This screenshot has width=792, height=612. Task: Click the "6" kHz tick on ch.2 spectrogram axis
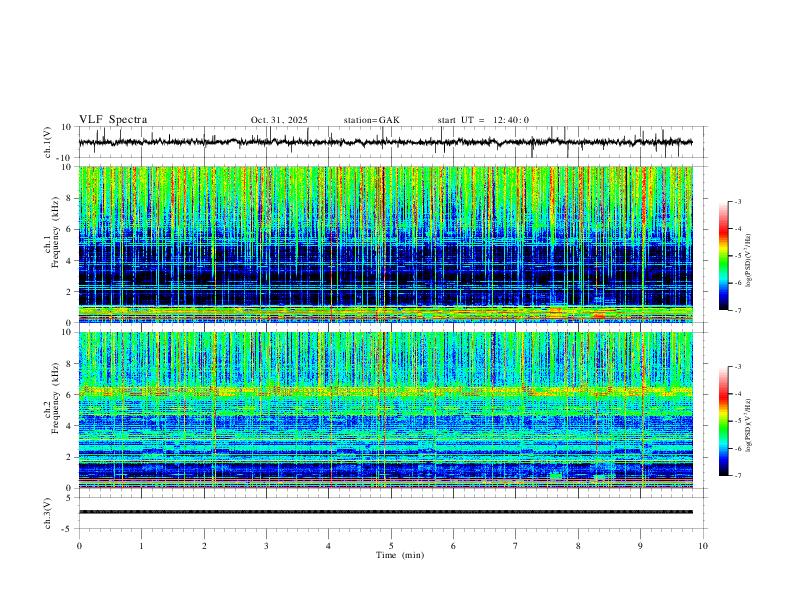click(70, 395)
